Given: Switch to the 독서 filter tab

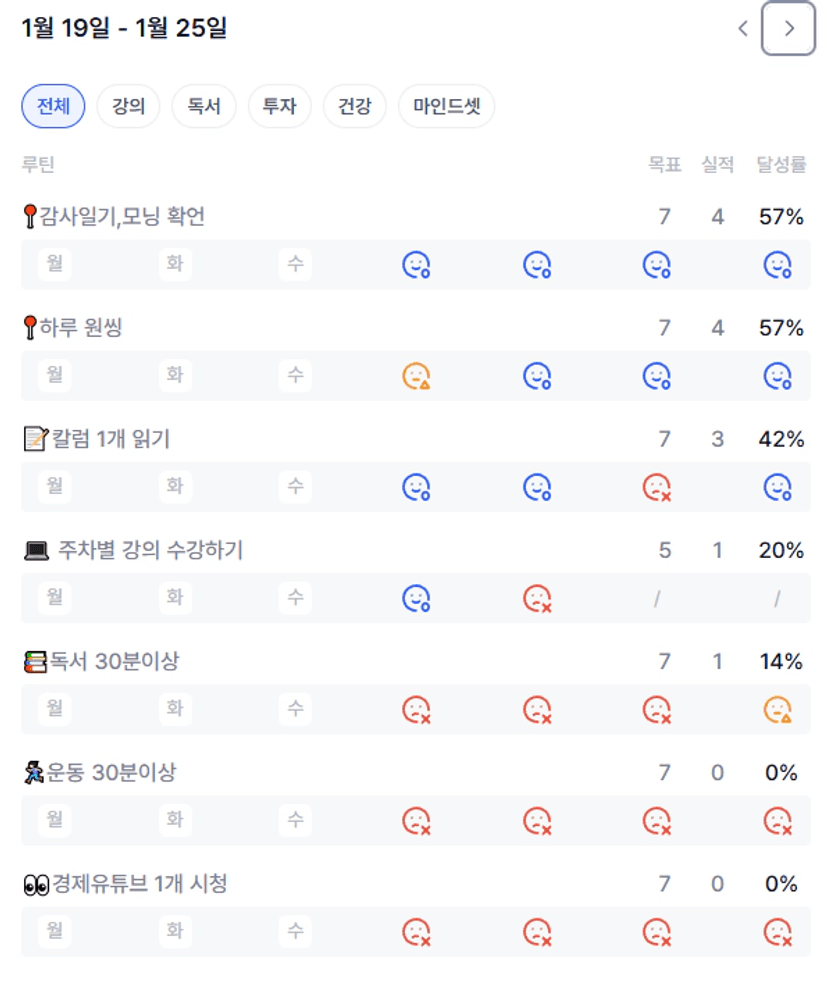Looking at the screenshot, I should tap(204, 107).
